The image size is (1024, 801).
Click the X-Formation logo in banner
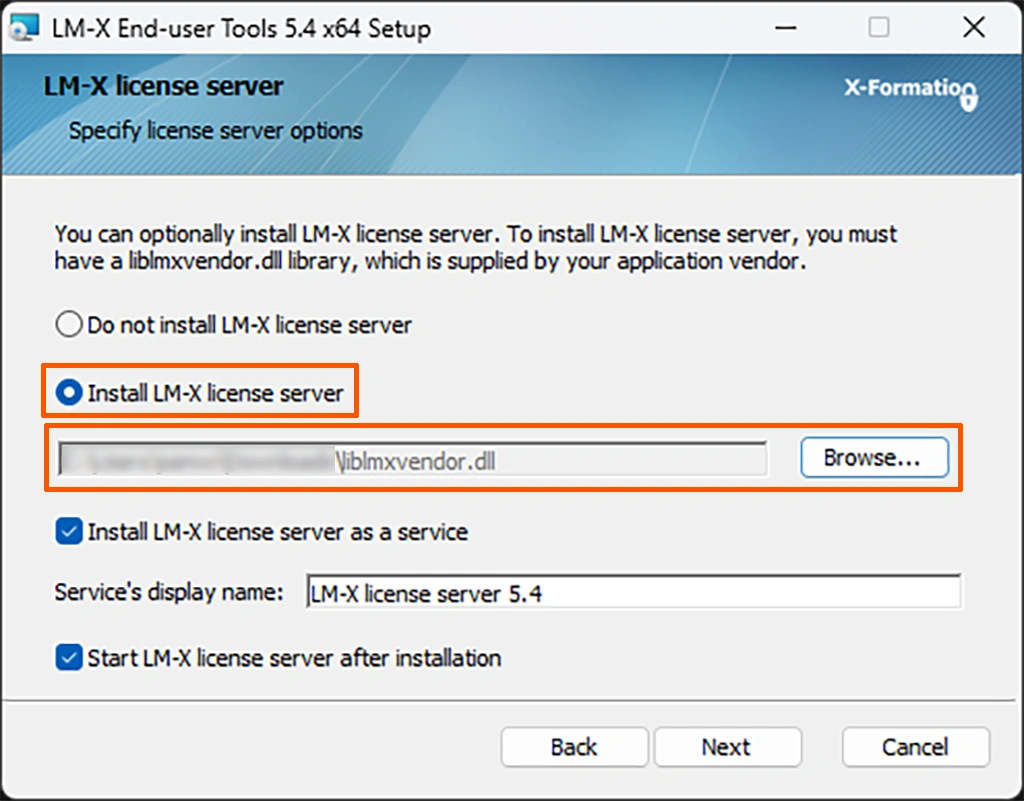910,92
